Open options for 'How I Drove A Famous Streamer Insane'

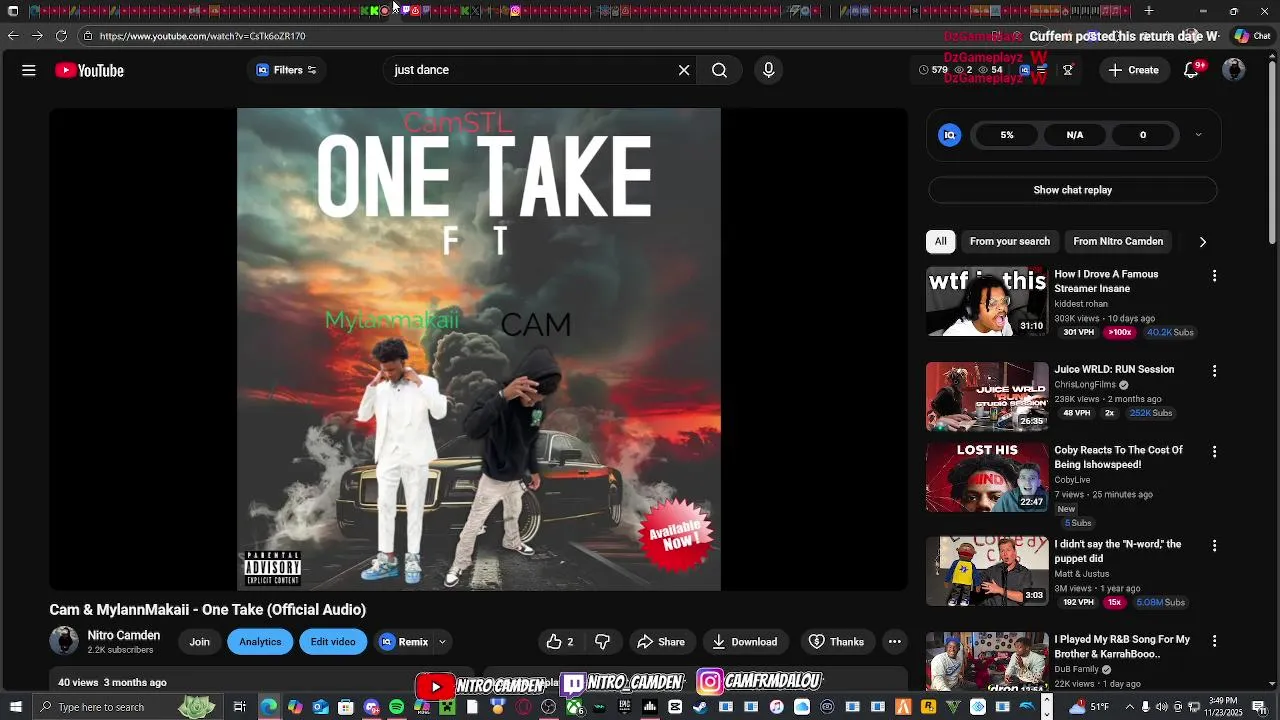click(x=1215, y=276)
